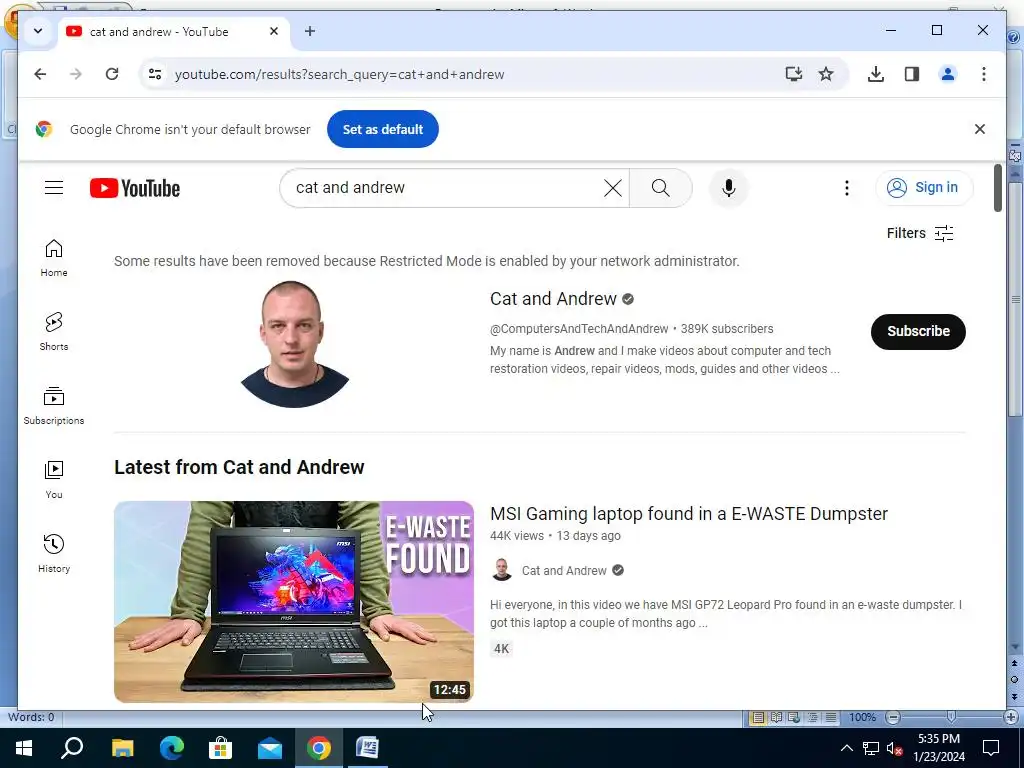Play MSI Gaming laptop video thumbnail

(x=294, y=601)
